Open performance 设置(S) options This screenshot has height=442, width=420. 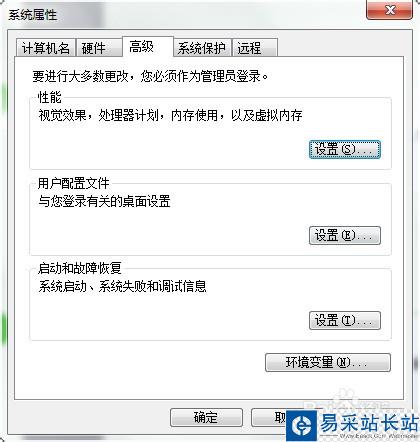pyautogui.click(x=345, y=149)
